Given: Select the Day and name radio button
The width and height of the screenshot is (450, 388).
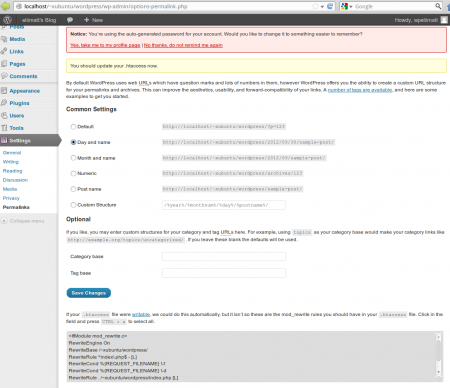Looking at the screenshot, I should (73, 142).
